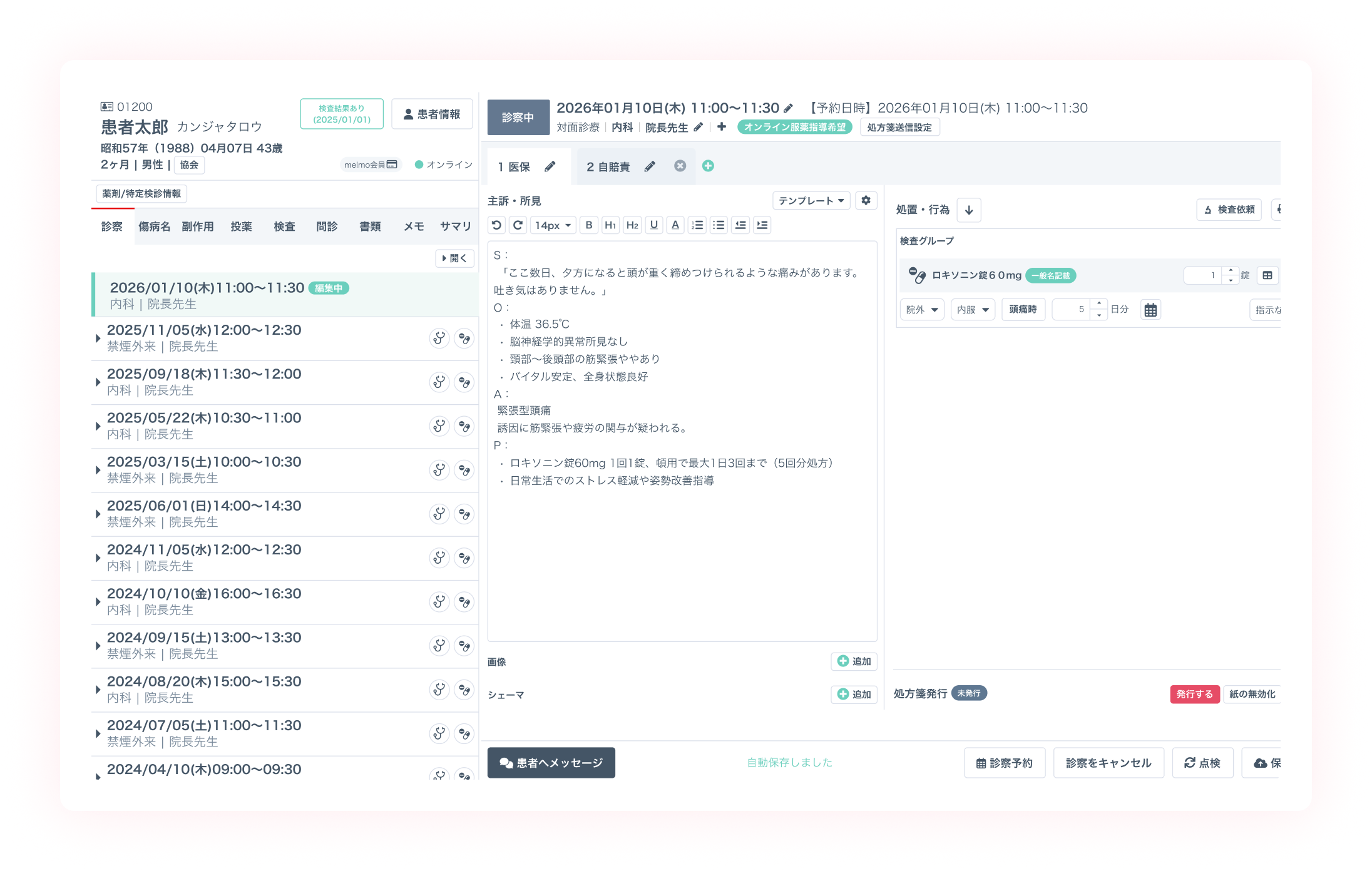1372x871 pixels.
Task: Switch to the 投薬 tab
Action: (x=241, y=227)
